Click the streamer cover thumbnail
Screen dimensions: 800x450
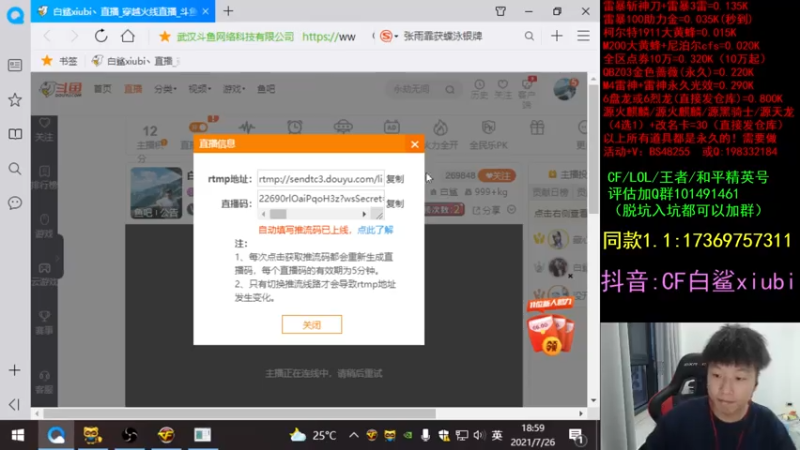pyautogui.click(x=156, y=193)
